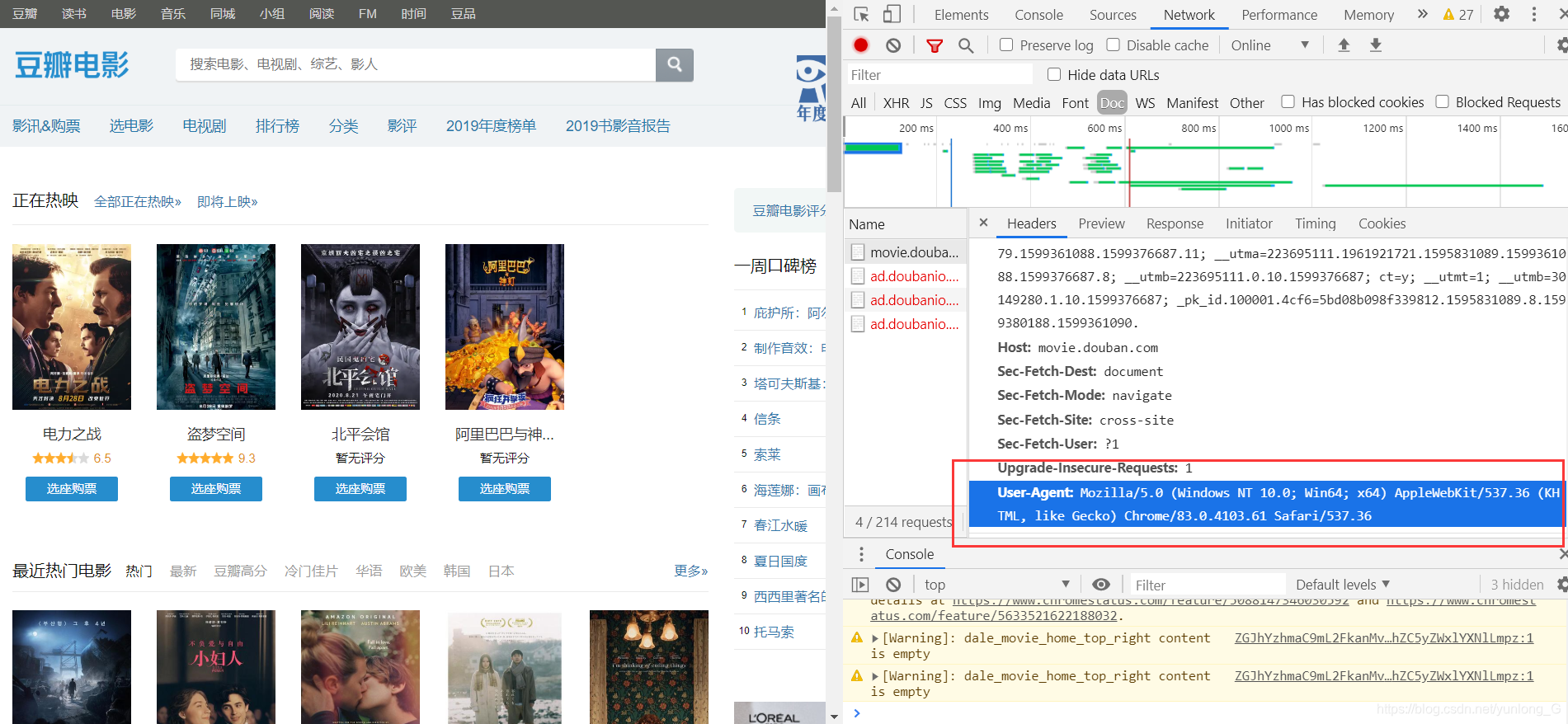This screenshot has height=724, width=1568.
Task: Click the 800 ms timeline marker
Action: coord(1198,128)
